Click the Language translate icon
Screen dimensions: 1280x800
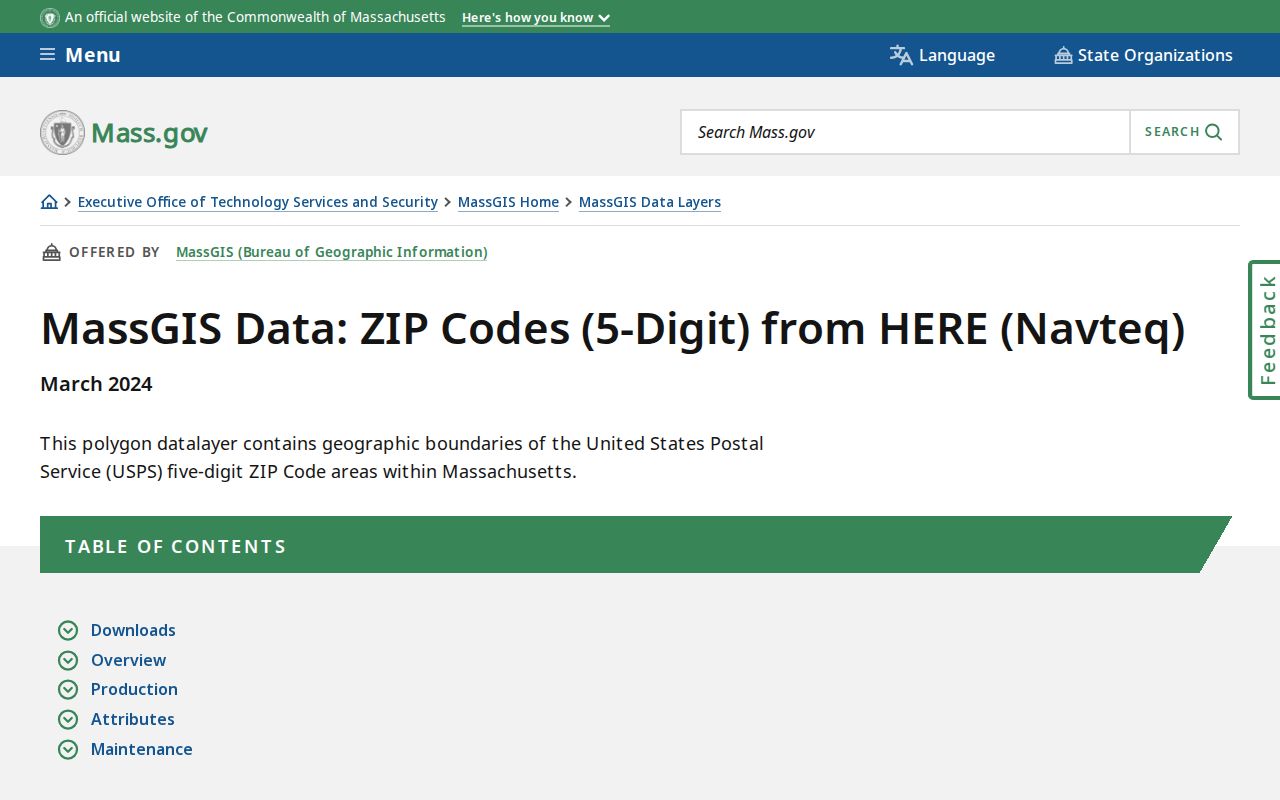[x=901, y=55]
